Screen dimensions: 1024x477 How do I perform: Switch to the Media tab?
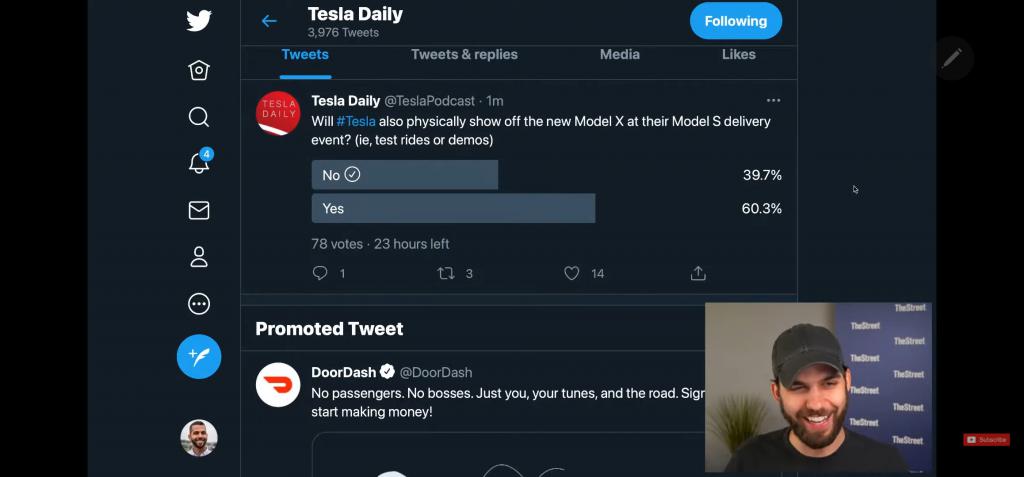click(x=619, y=55)
